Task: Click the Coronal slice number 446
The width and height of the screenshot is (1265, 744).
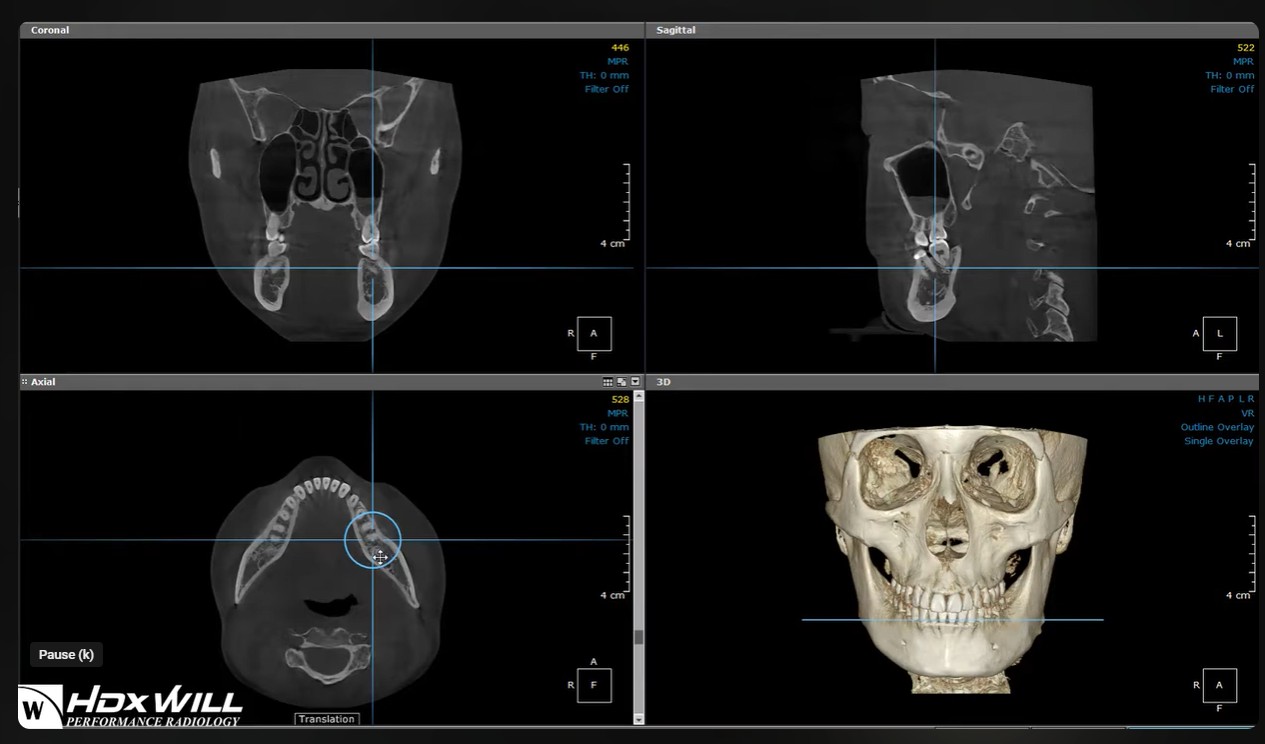Action: tap(620, 47)
